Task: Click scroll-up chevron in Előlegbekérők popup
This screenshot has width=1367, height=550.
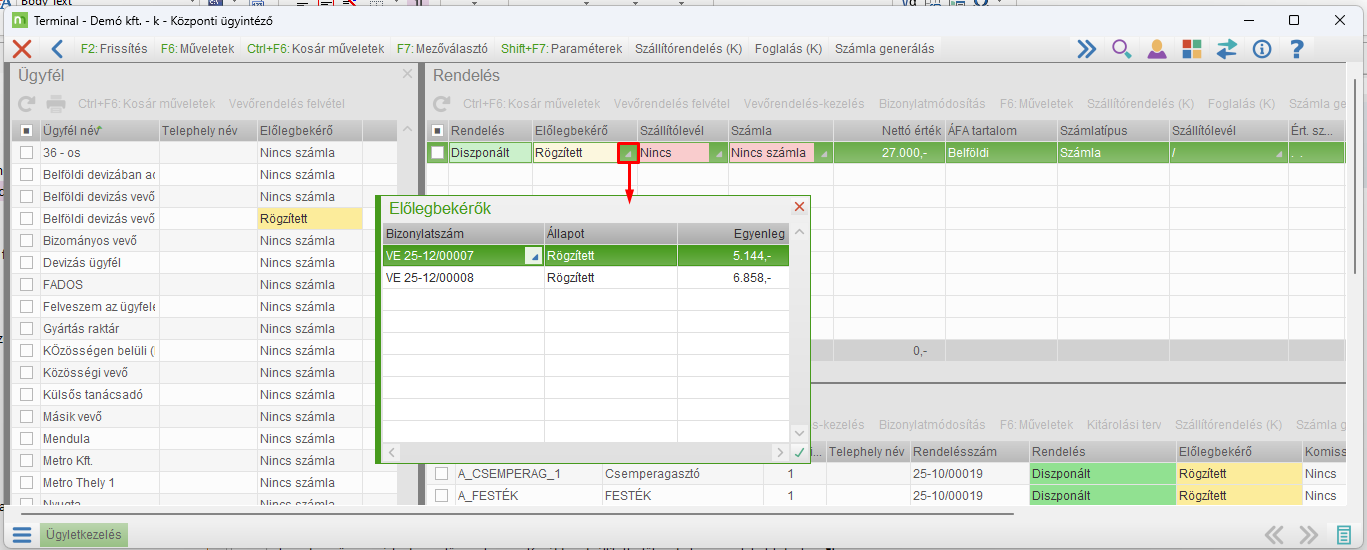Action: pyautogui.click(x=799, y=232)
